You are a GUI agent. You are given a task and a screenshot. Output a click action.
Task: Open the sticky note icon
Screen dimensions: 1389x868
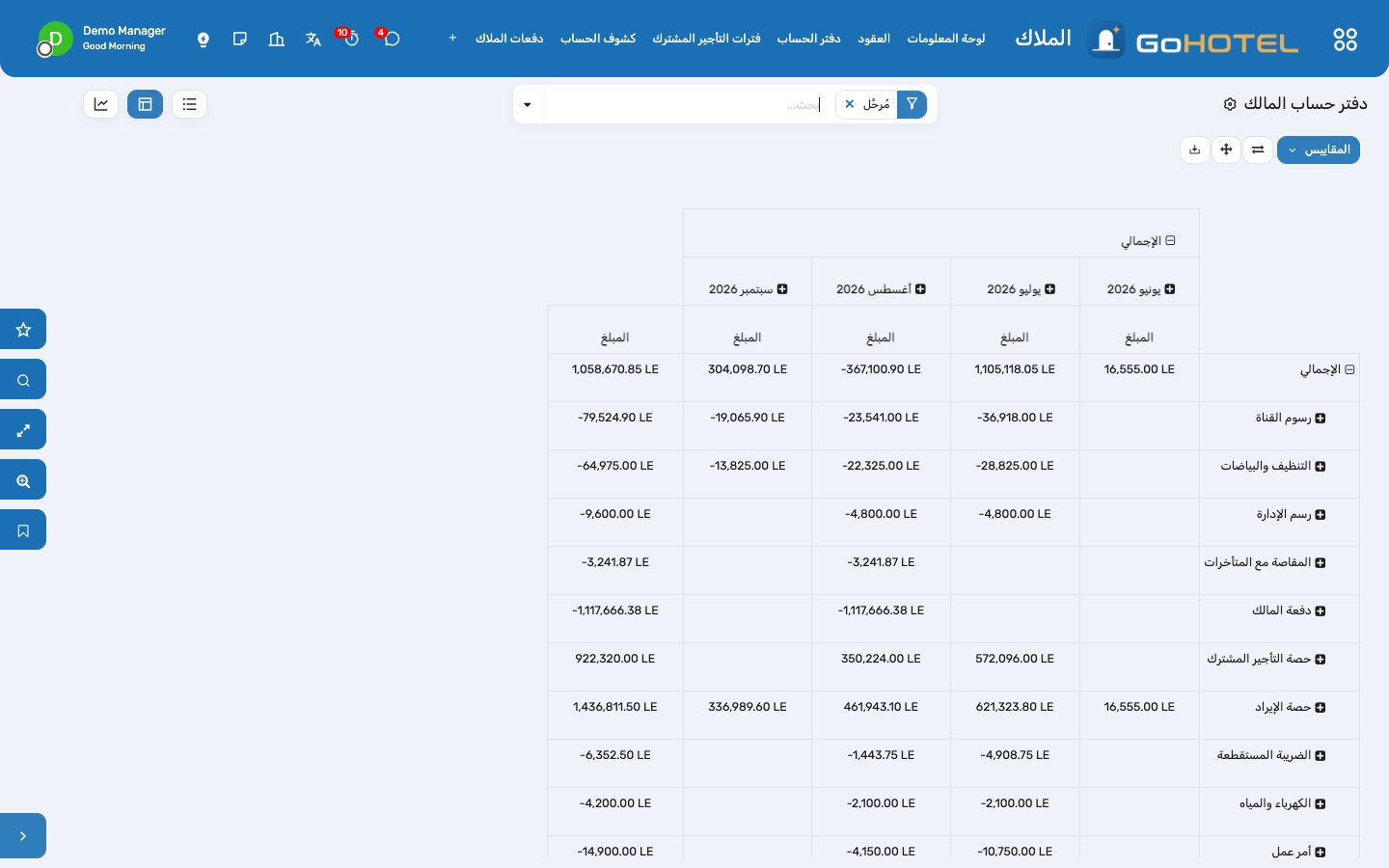tap(240, 39)
